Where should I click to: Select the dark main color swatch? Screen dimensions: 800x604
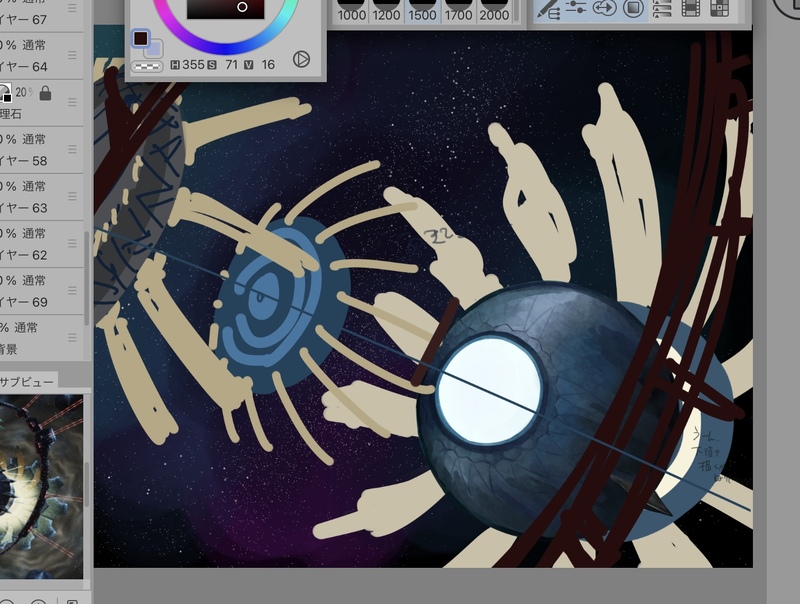(141, 38)
